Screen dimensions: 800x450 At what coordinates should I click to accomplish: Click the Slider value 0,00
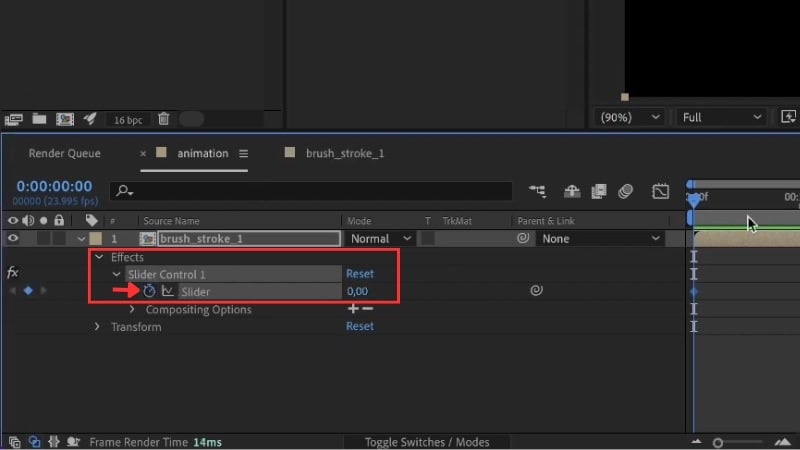click(x=357, y=291)
